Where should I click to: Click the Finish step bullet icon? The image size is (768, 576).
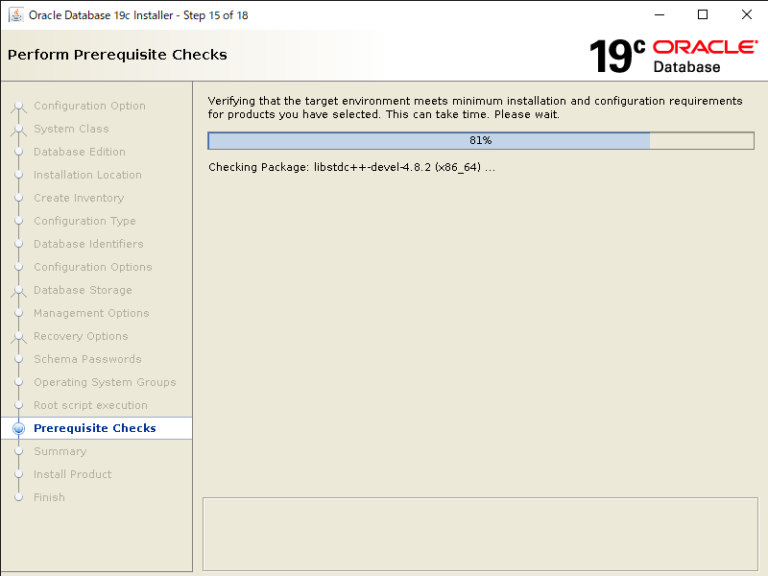click(18, 497)
